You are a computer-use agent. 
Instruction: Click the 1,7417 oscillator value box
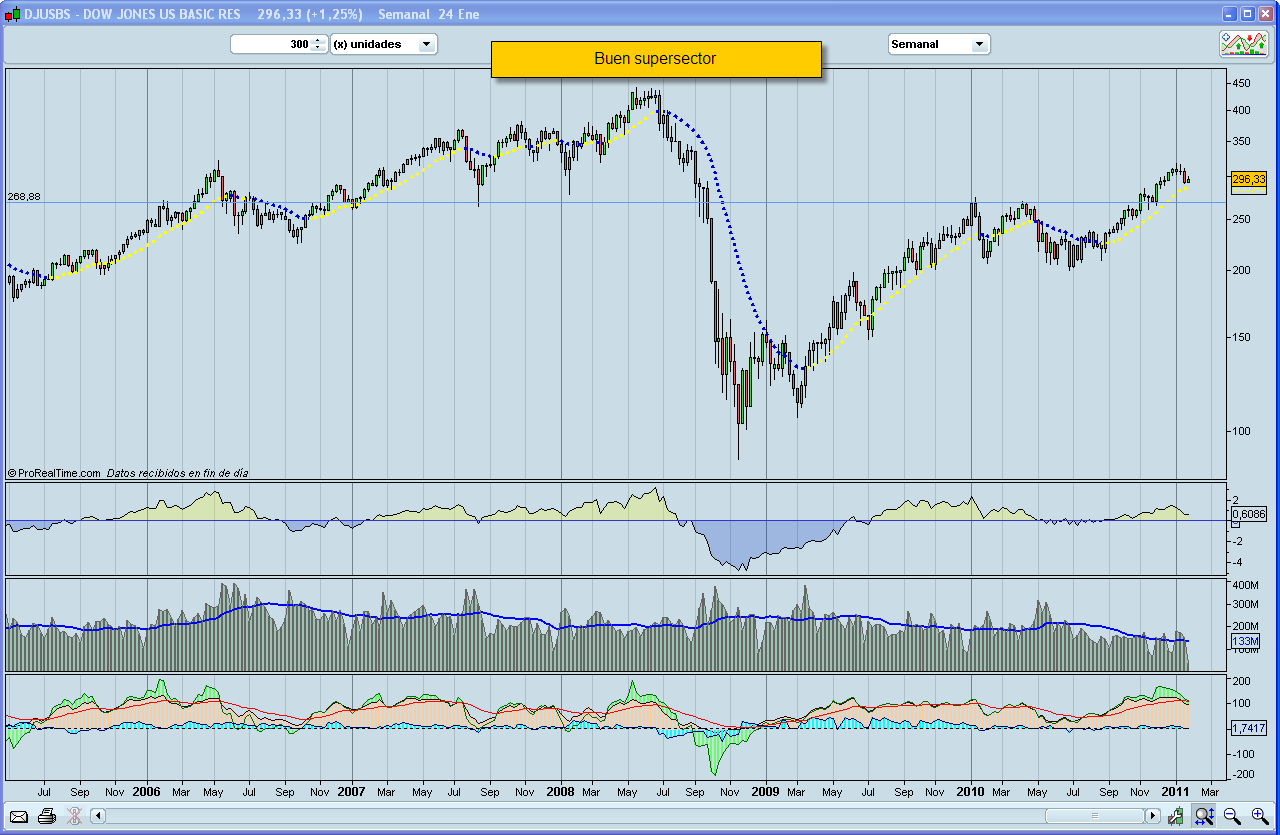click(1250, 729)
